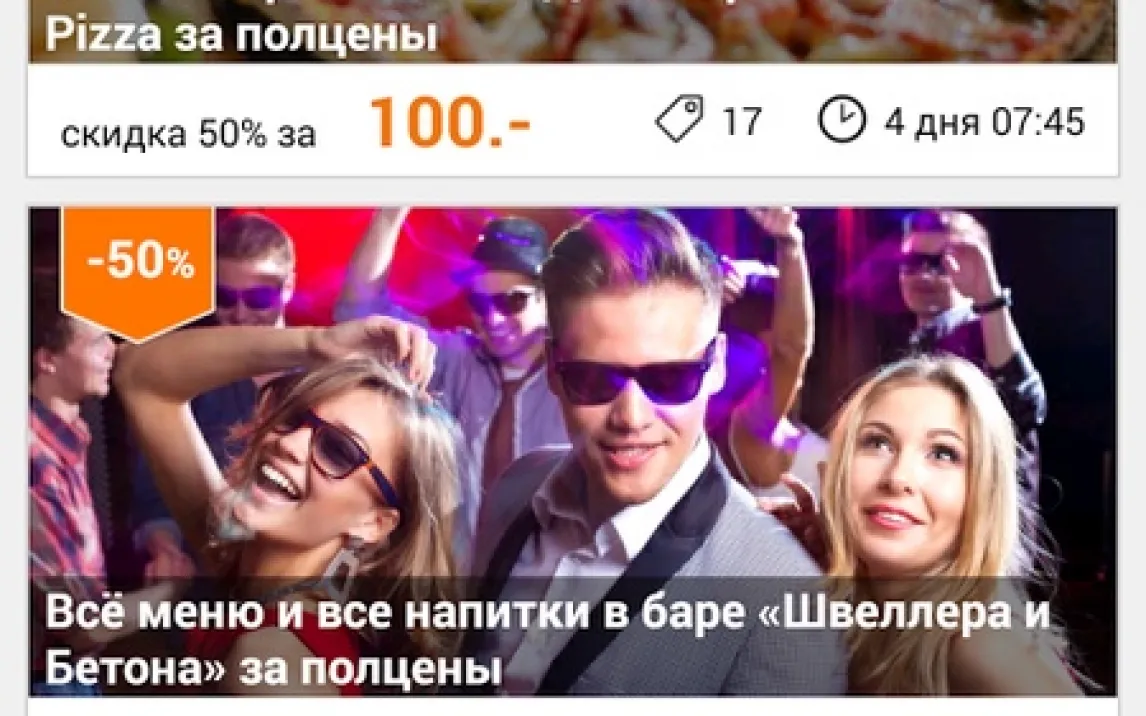Select the orange 100.- price
Image resolution: width=1146 pixels, height=716 pixels.
tap(449, 121)
